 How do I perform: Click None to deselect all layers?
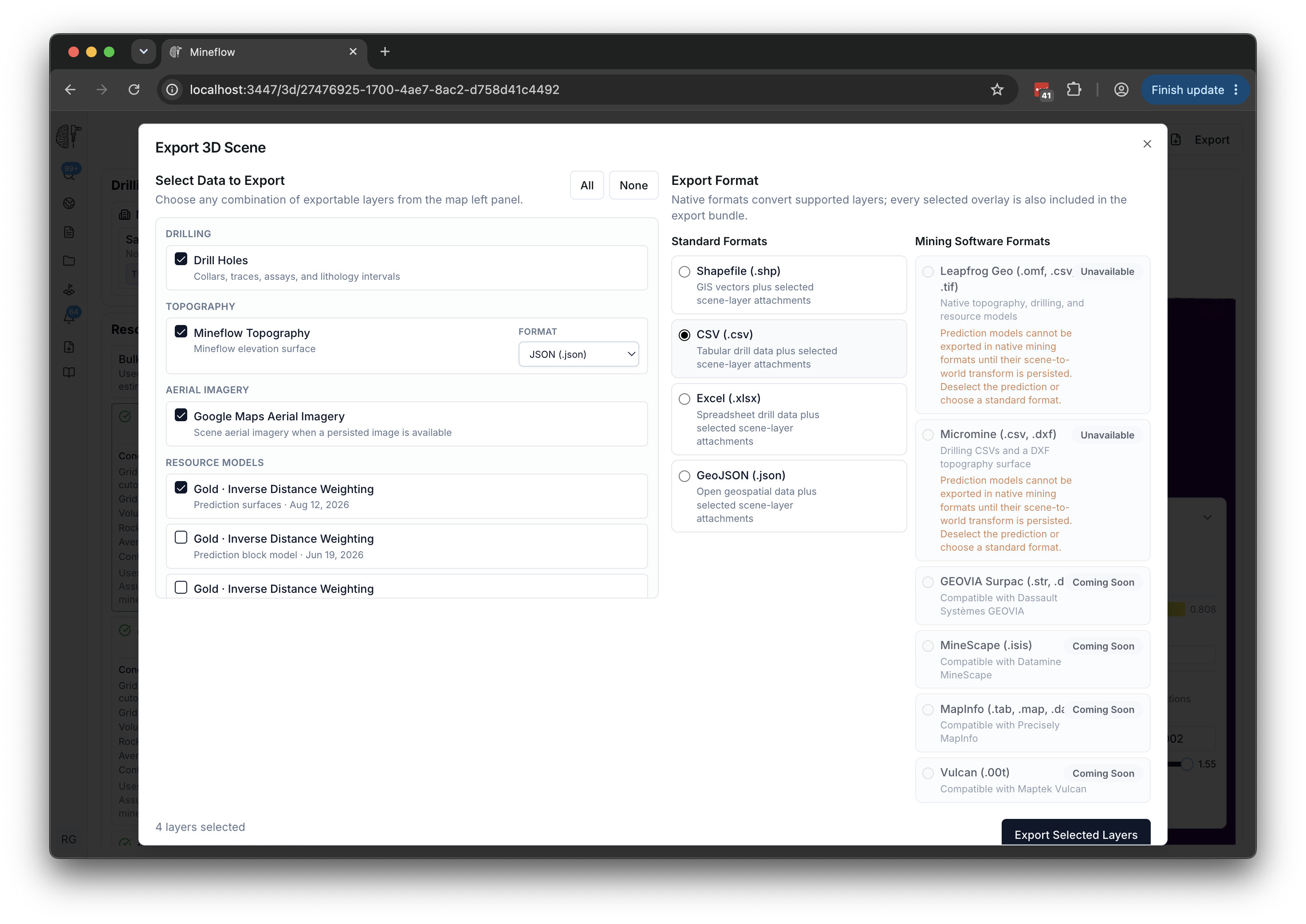tap(633, 185)
